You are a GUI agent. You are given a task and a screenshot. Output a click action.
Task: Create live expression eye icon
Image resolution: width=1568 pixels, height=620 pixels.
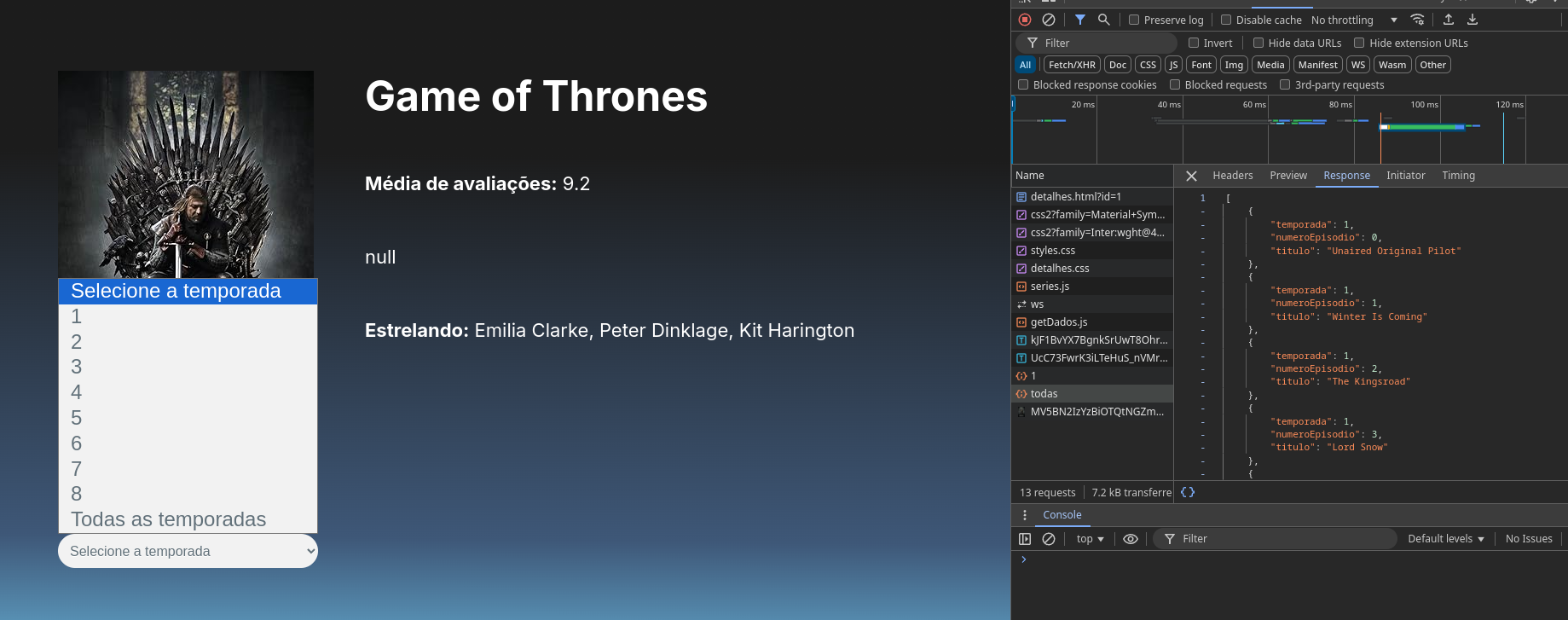[x=1131, y=539]
